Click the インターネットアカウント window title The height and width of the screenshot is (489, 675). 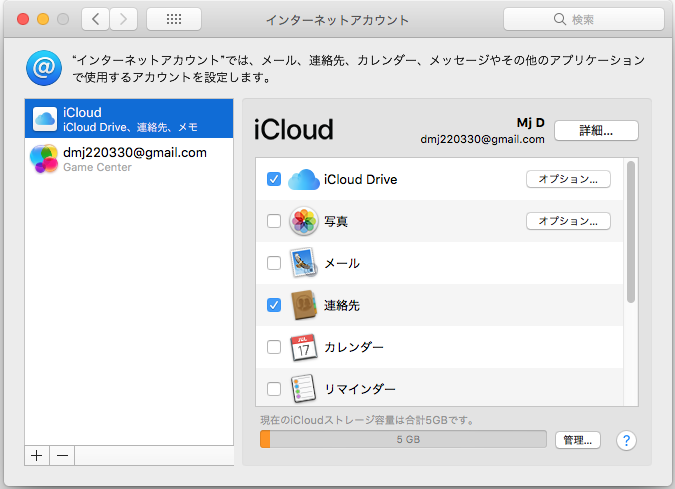(337, 20)
